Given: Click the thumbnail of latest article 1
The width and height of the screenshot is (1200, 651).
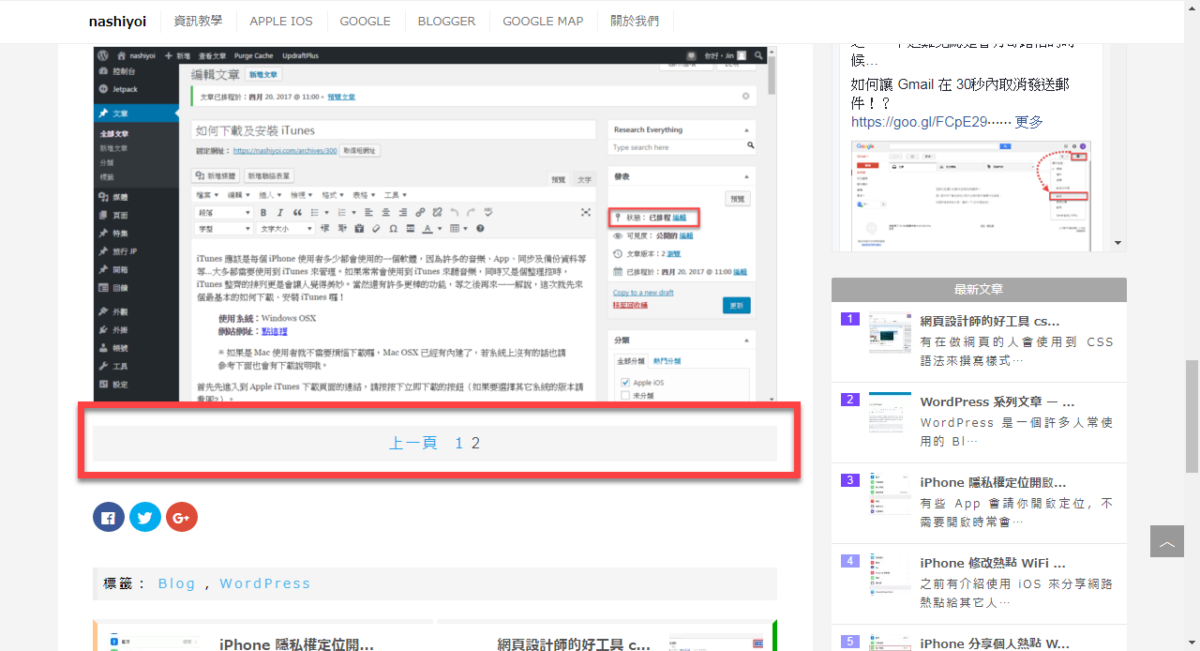Looking at the screenshot, I should coord(890,332).
